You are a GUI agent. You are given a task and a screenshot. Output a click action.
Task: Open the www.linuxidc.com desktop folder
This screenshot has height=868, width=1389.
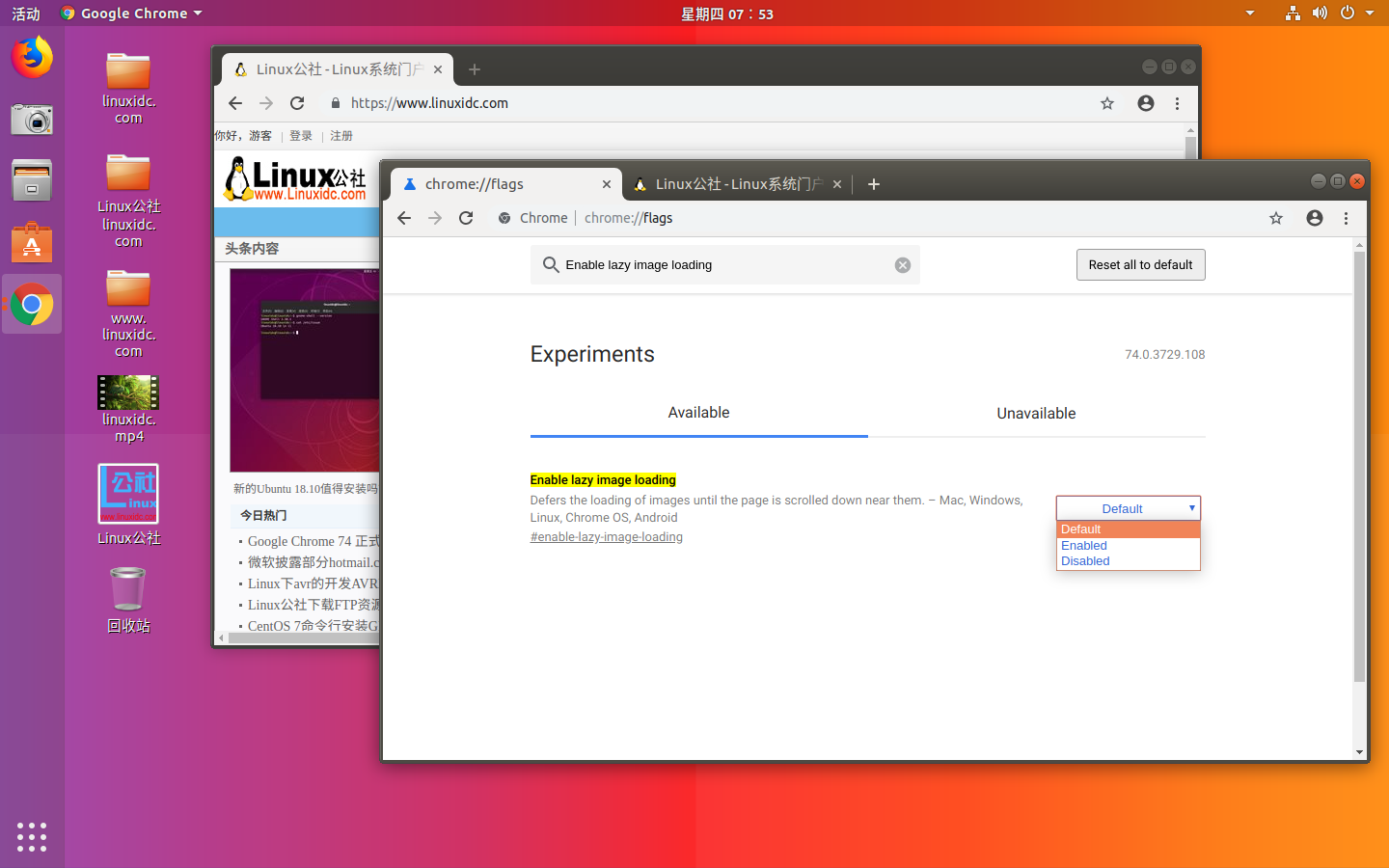[x=128, y=314]
